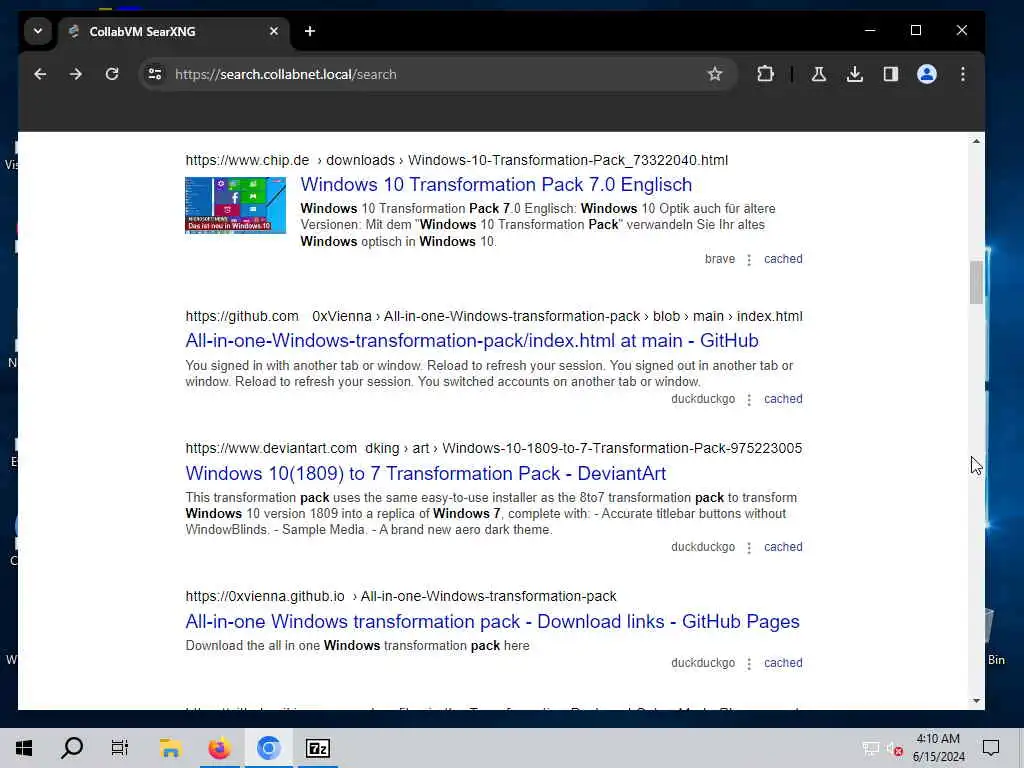Screen dimensions: 1024x768
Task: Open the Windows Start menu
Action: (24, 748)
